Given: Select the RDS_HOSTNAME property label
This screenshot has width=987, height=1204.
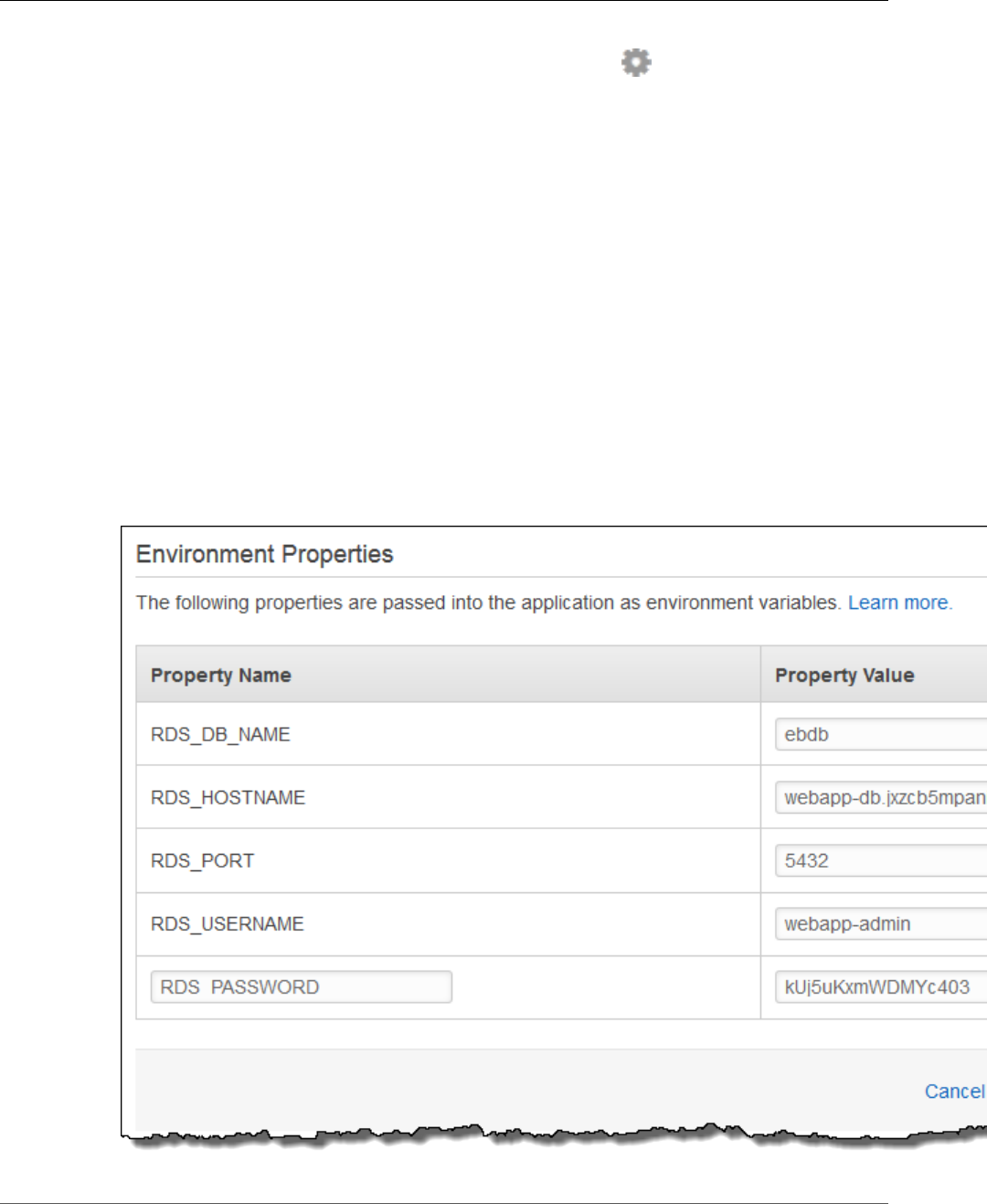Looking at the screenshot, I should coord(228,797).
